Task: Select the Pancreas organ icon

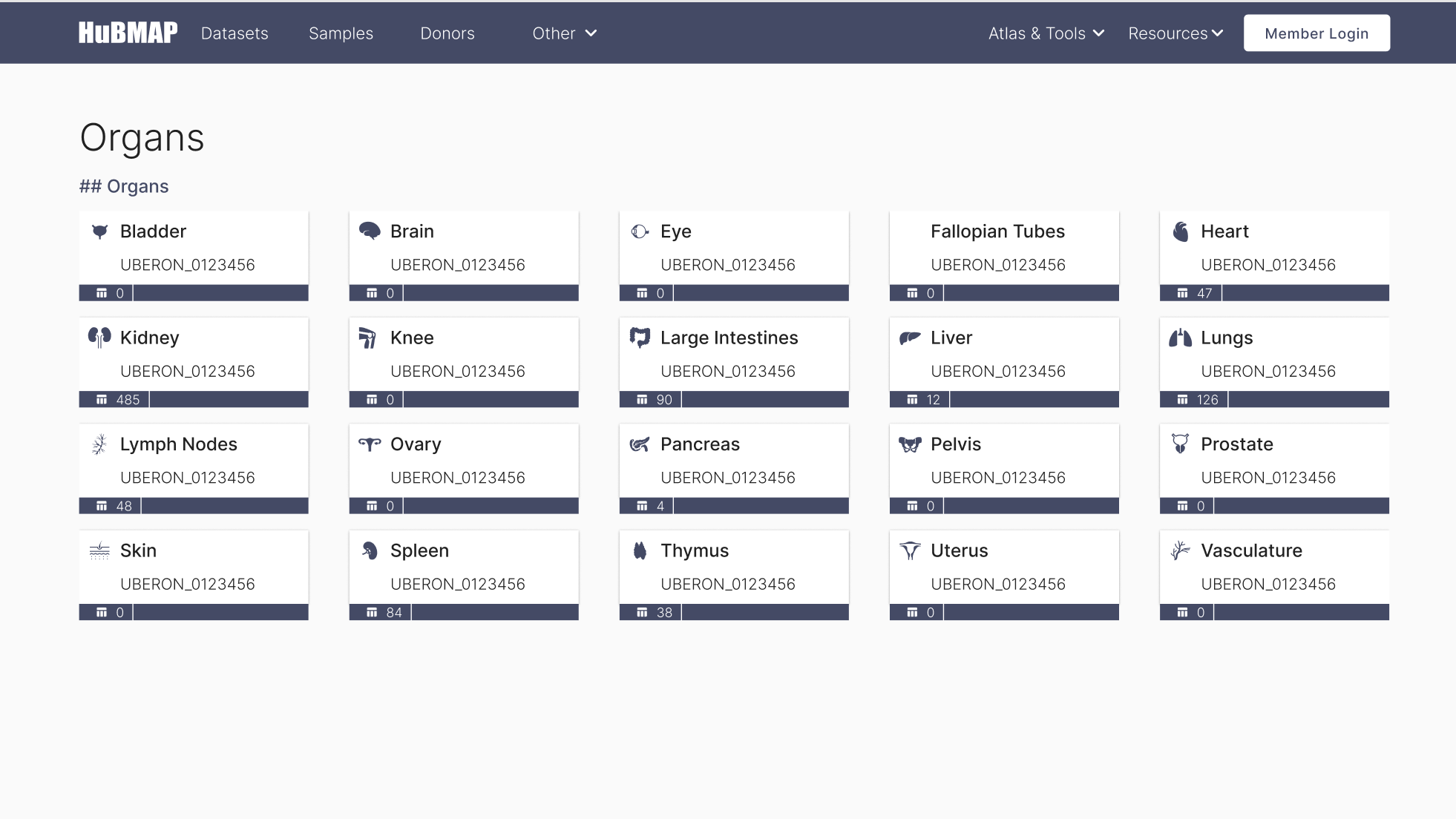Action: (640, 444)
